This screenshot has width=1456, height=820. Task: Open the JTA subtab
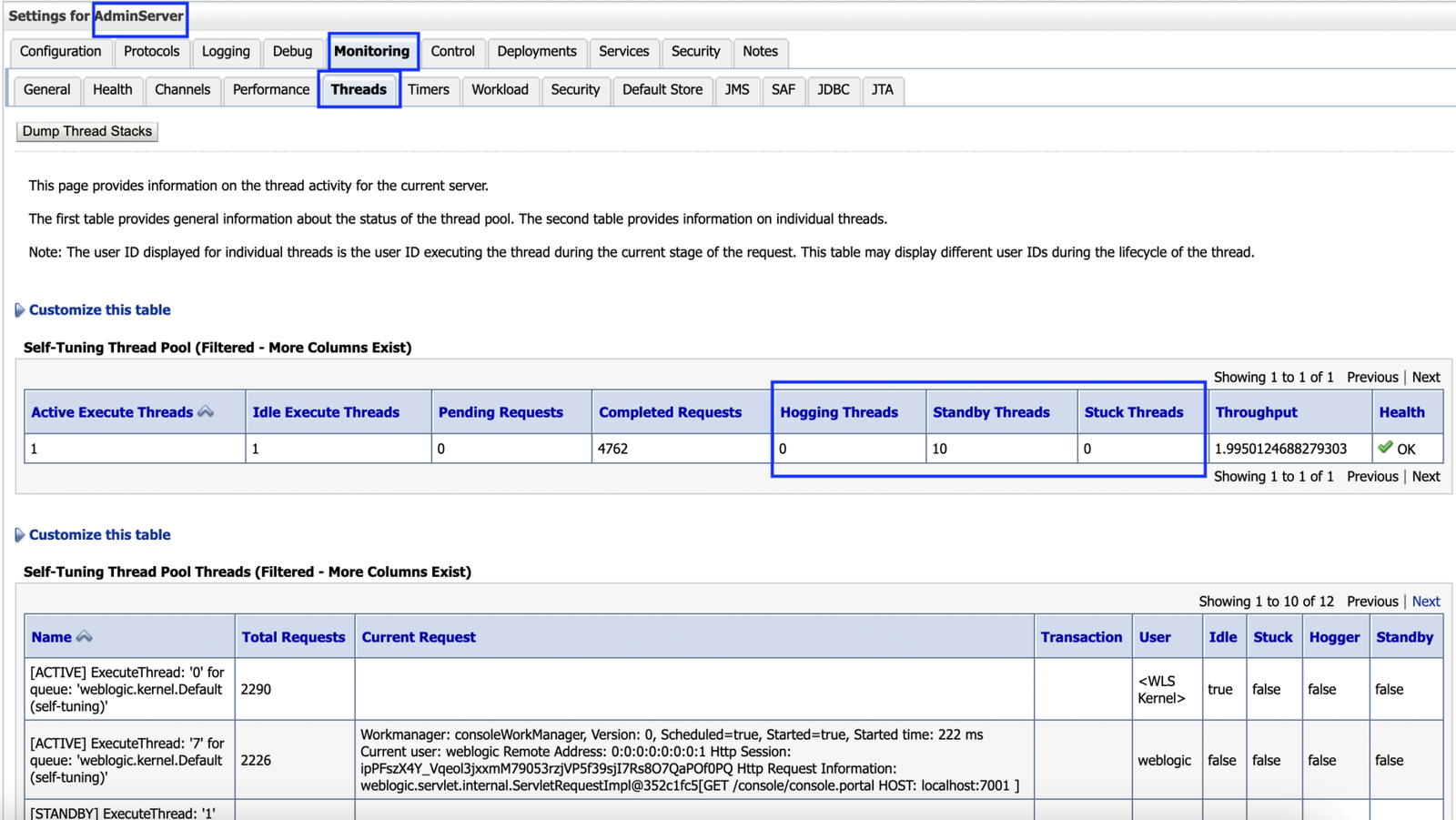[x=881, y=89]
